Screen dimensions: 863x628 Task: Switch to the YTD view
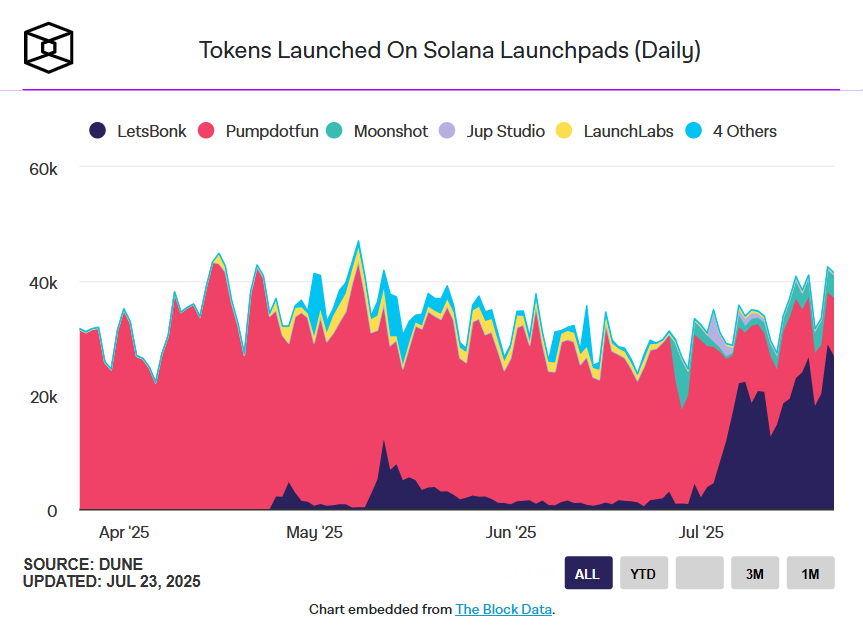(643, 573)
